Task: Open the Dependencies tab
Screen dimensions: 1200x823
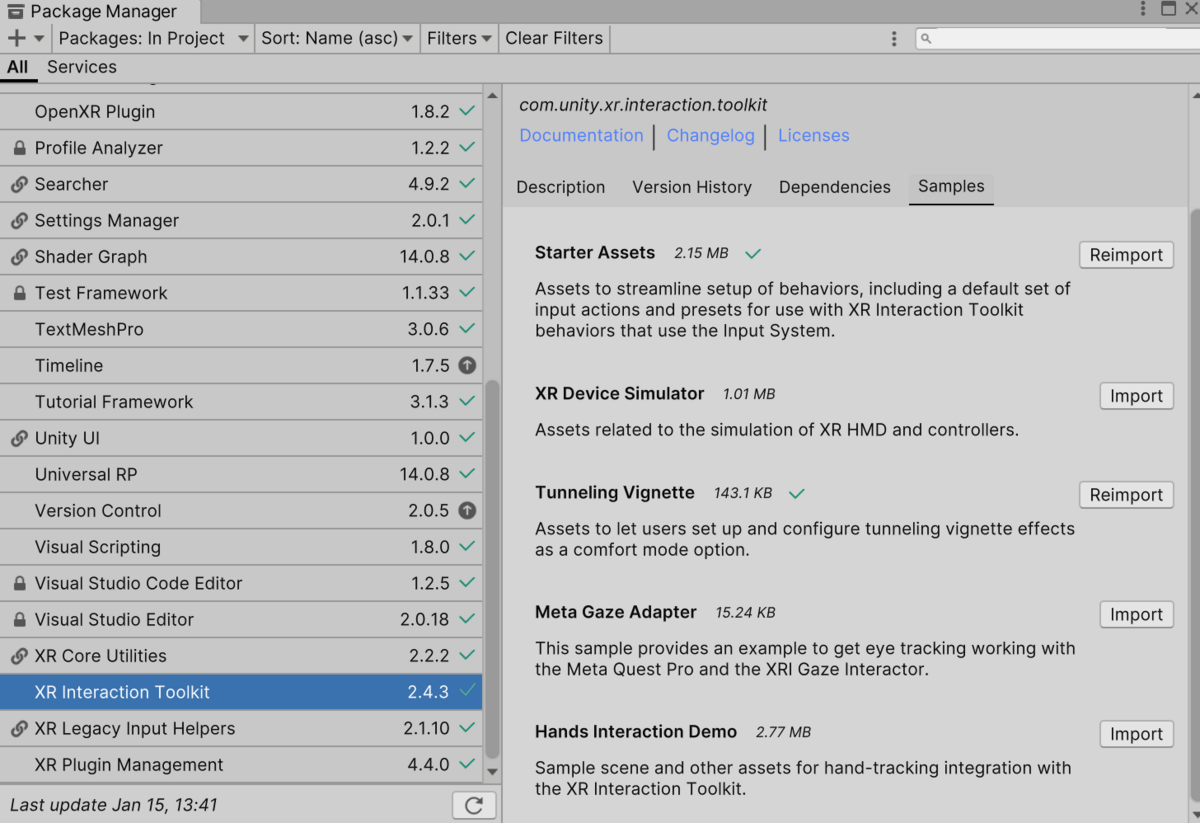Action: [835, 187]
